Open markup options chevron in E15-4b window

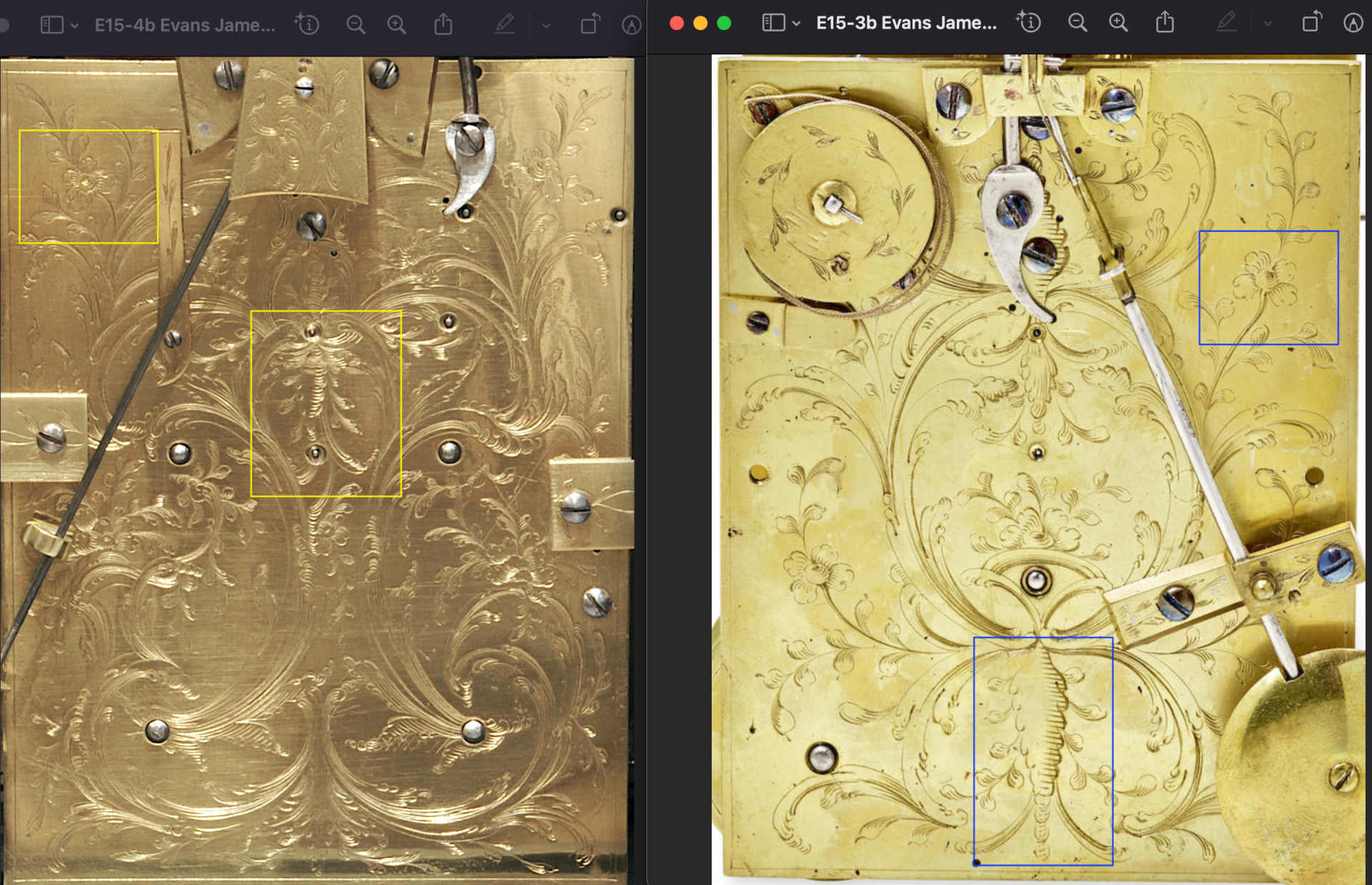click(x=546, y=26)
